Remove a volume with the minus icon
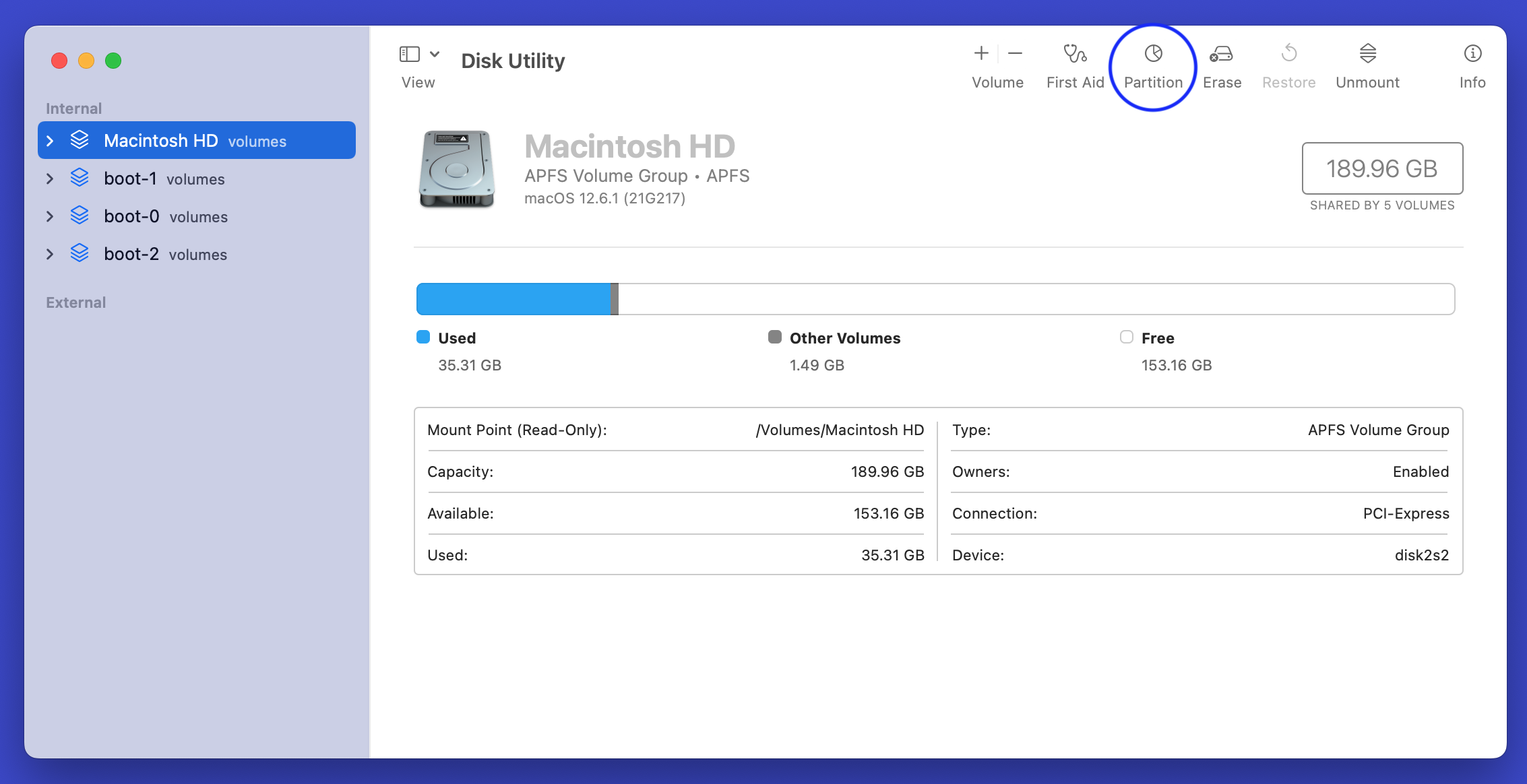This screenshot has height=784, width=1527. click(x=1015, y=53)
